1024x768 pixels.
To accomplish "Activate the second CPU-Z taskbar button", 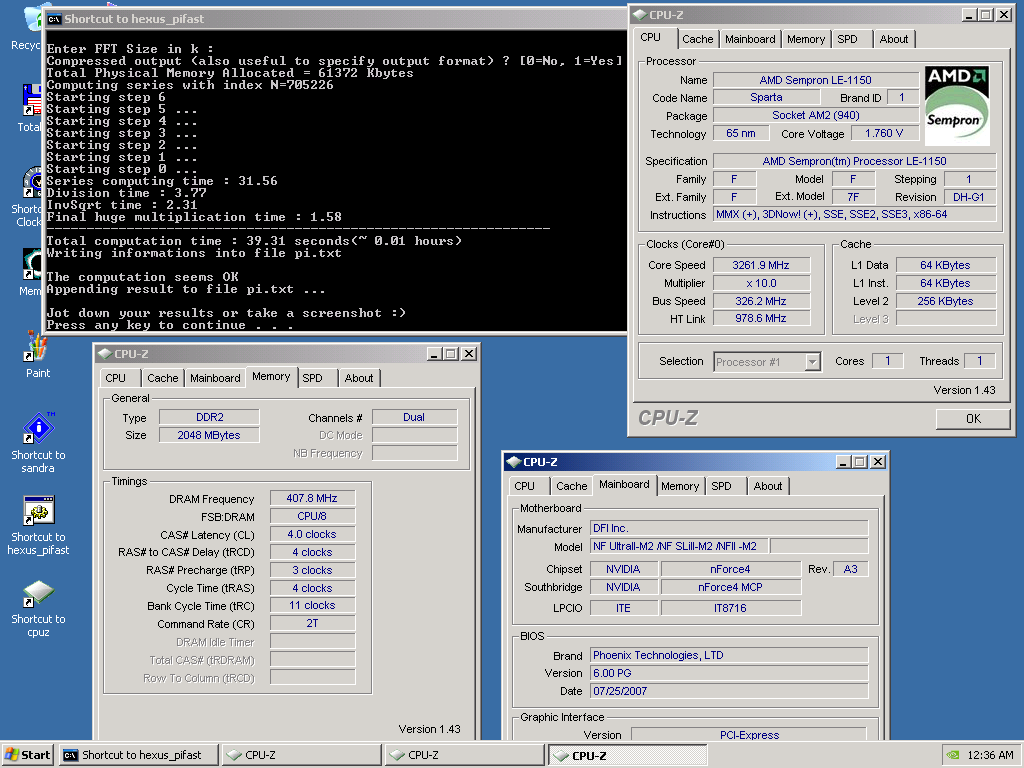I will tap(464, 755).
